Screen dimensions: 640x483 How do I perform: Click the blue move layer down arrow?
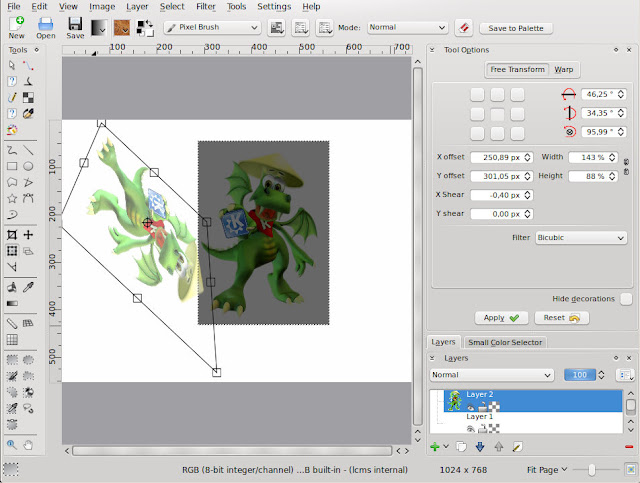[480, 447]
